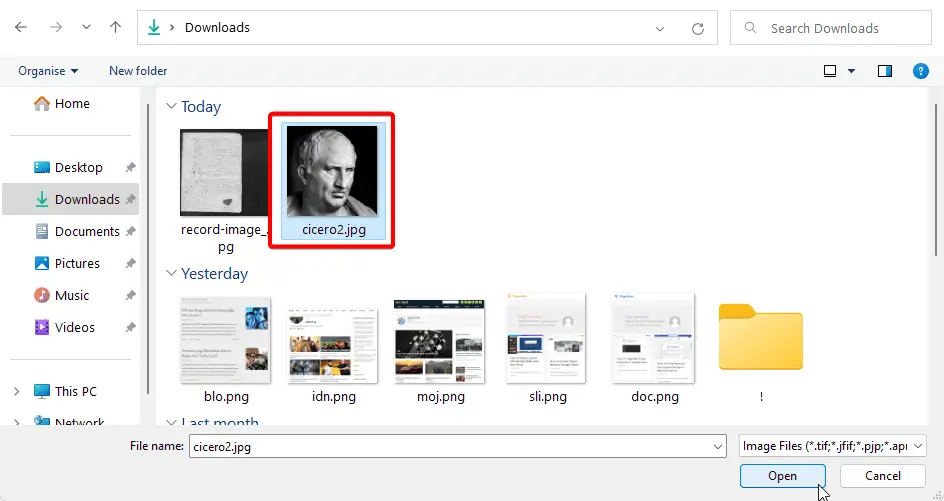This screenshot has height=501, width=944.
Task: Open the help question mark icon
Action: 921,71
